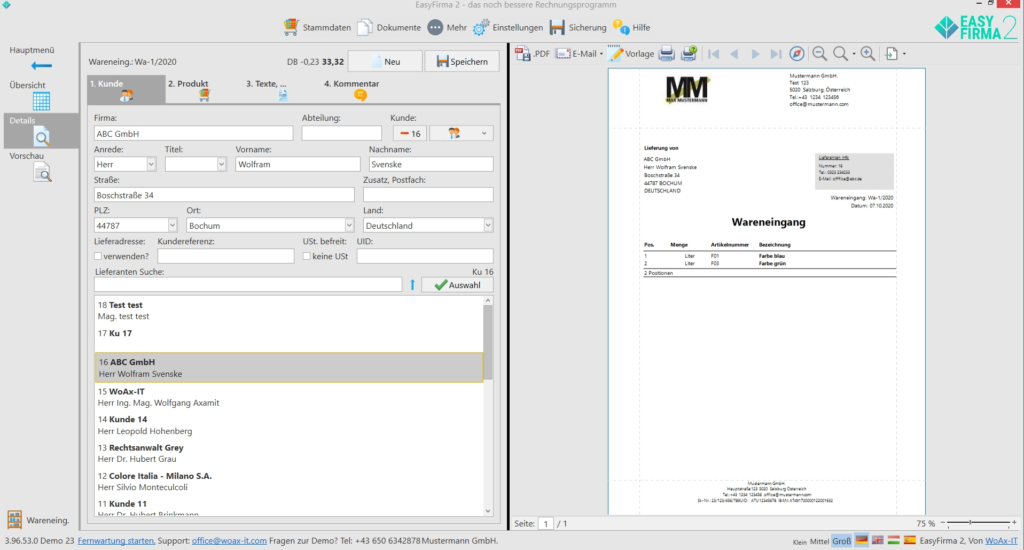Image resolution: width=1024 pixels, height=550 pixels.
Task: Switch language to Hungarian flag
Action: [893, 540]
